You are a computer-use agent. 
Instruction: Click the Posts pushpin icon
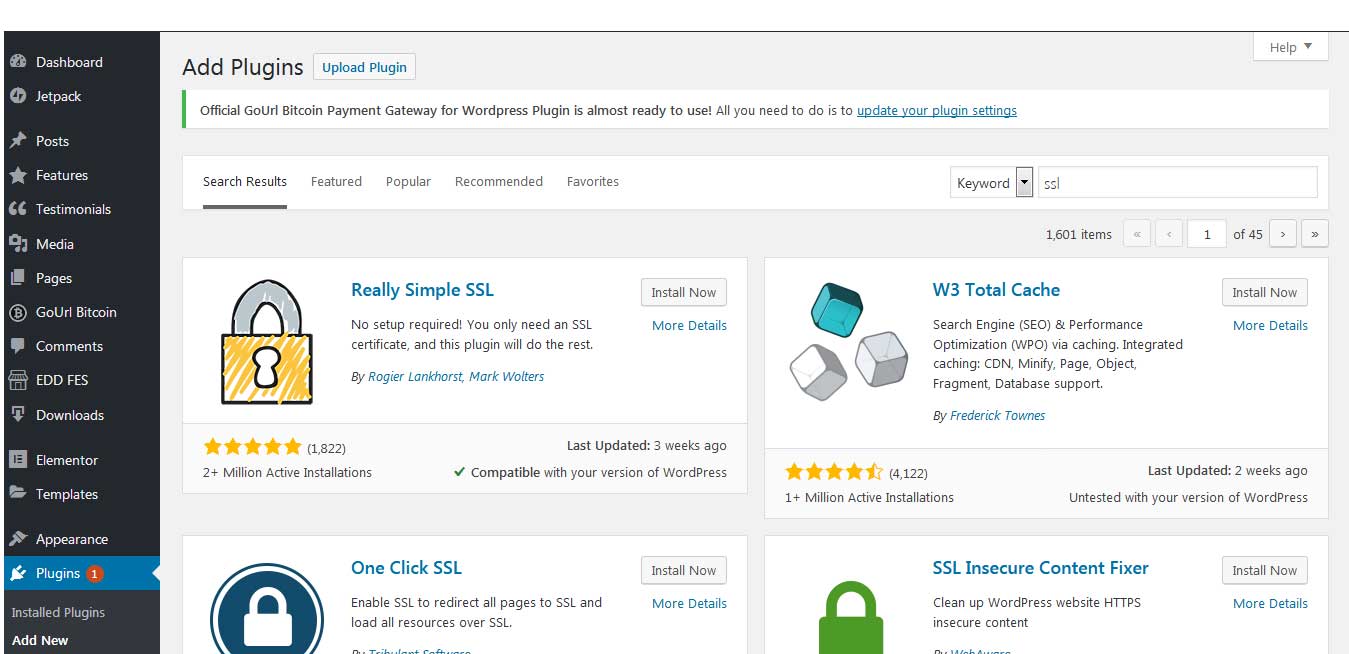[18, 141]
